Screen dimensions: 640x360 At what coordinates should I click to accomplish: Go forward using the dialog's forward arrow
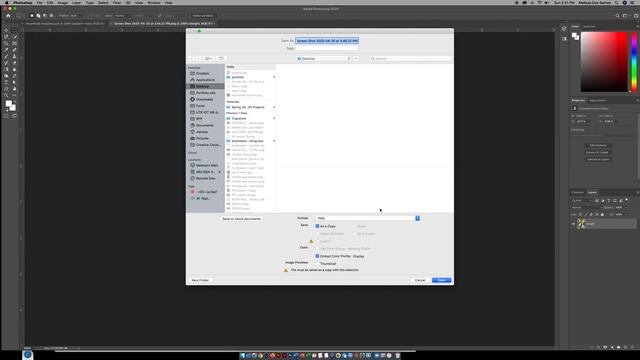(198, 58)
